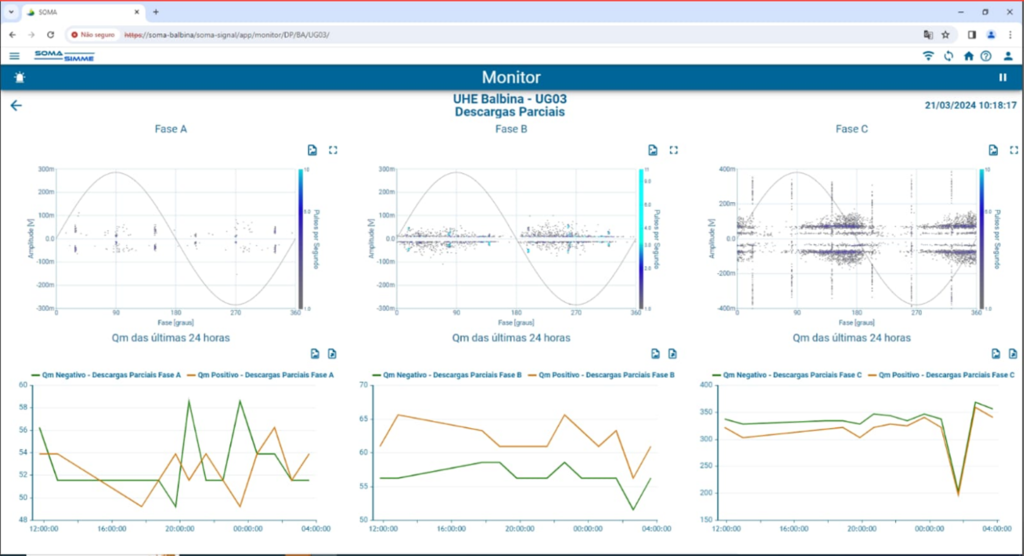Open the help question mark icon
1024x556 pixels.
(x=986, y=56)
